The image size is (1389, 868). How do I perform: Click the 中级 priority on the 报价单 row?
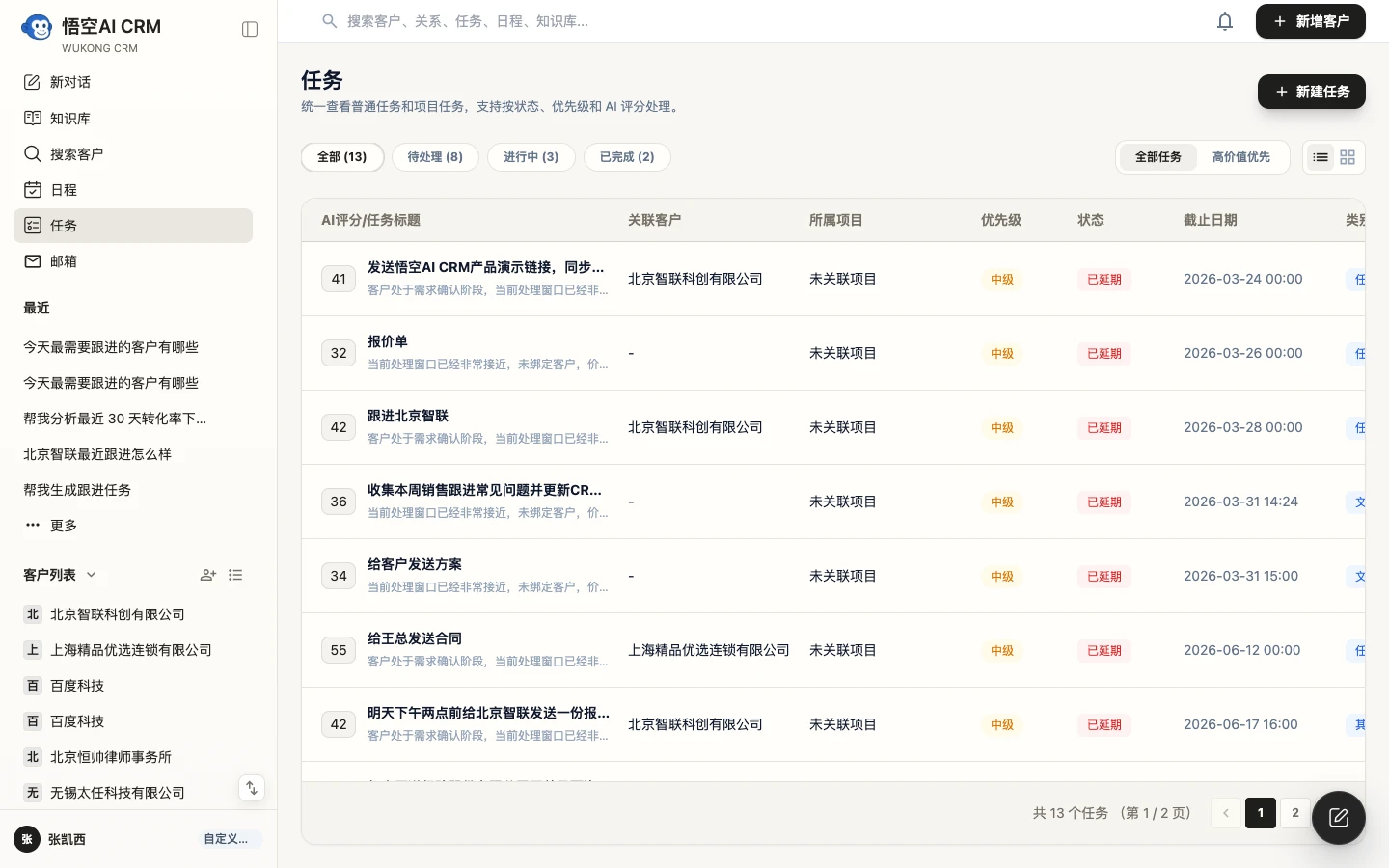[1001, 354]
